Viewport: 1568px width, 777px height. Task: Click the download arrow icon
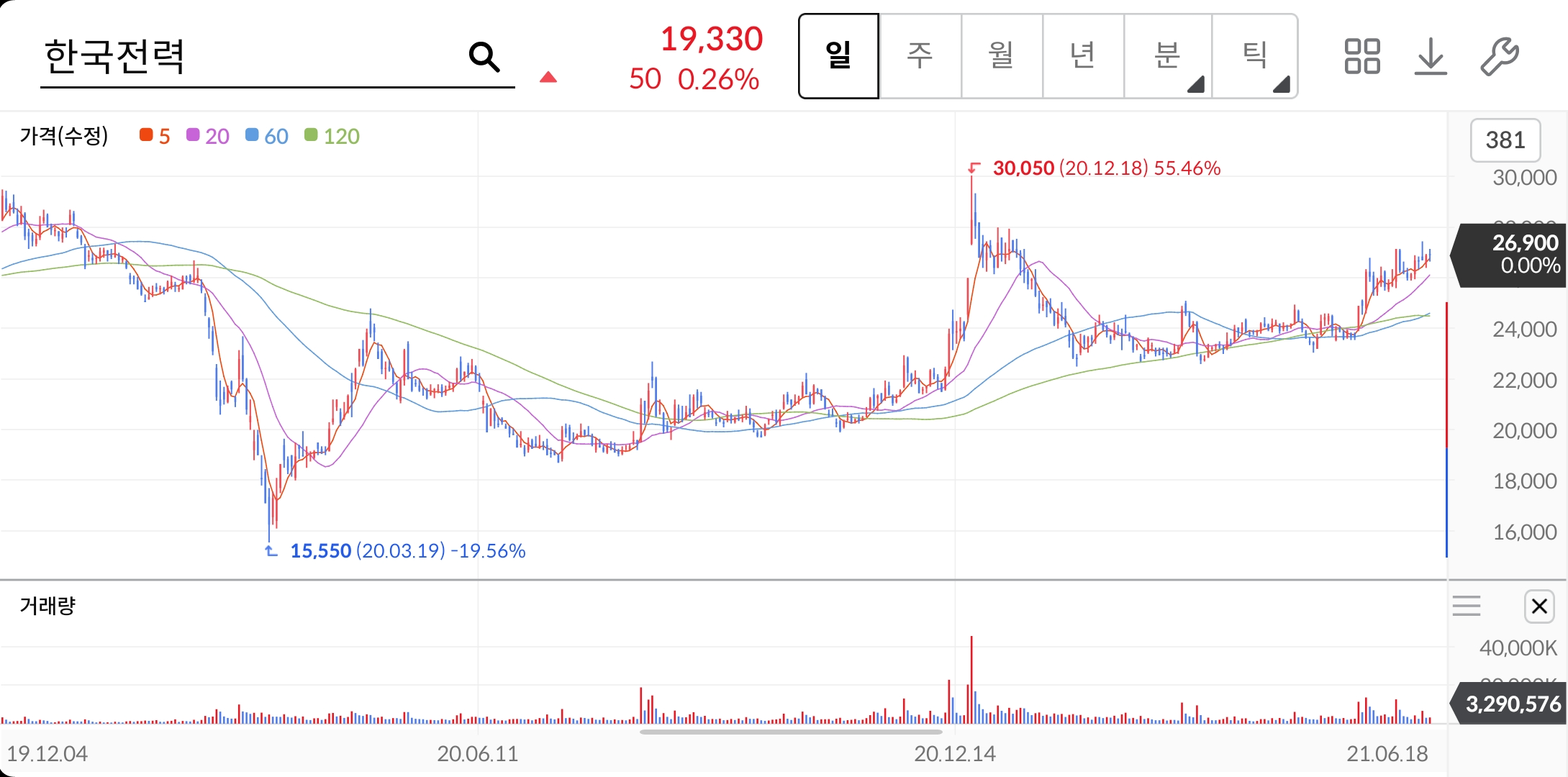(1430, 57)
